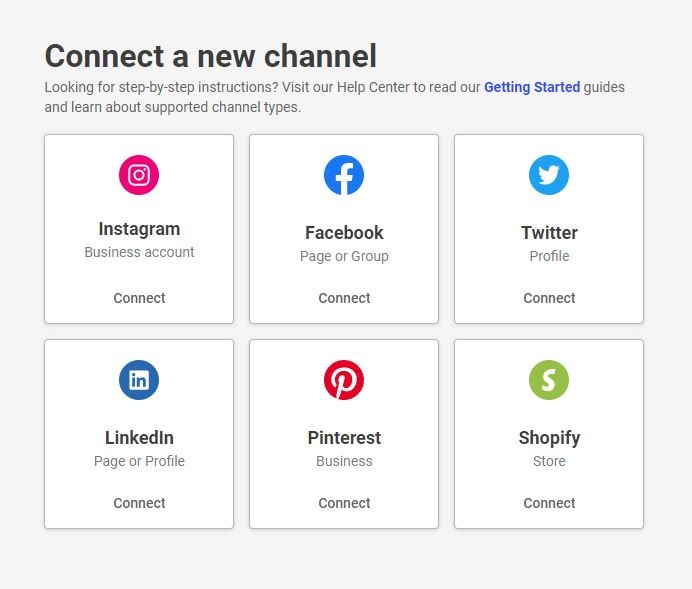Click the 'Profile' subtitle under Twitter
692x589 pixels.
549,256
